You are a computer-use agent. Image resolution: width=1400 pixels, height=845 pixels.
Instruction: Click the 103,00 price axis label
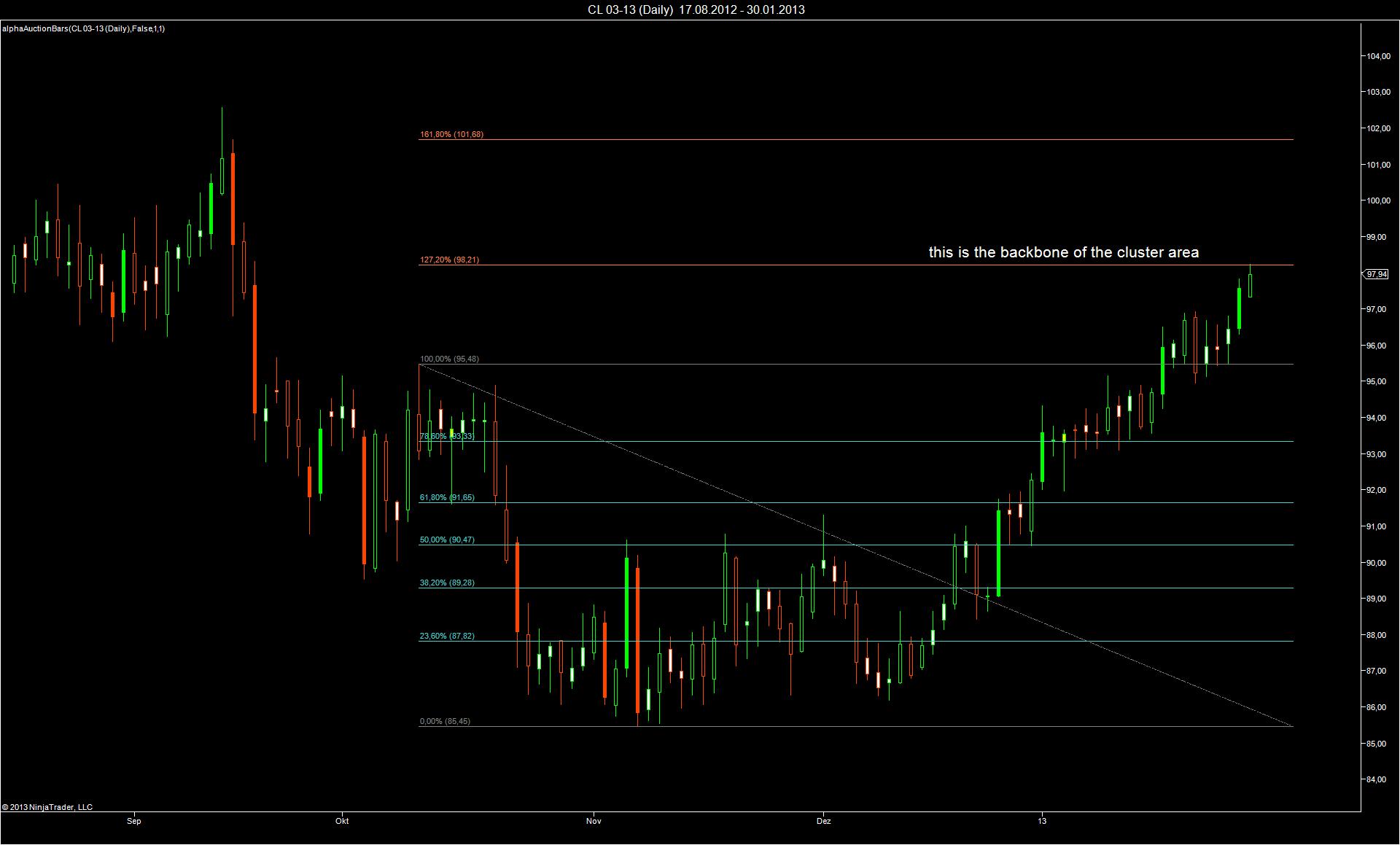click(x=1377, y=93)
